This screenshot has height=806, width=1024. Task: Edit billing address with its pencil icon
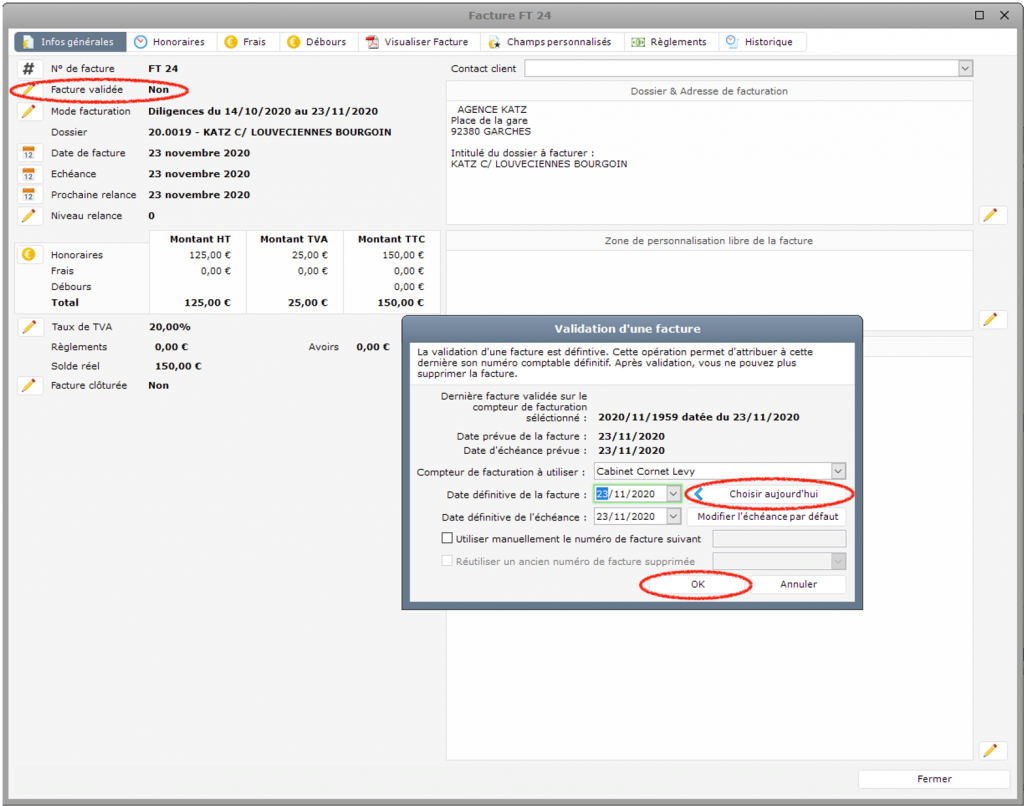[x=991, y=215]
